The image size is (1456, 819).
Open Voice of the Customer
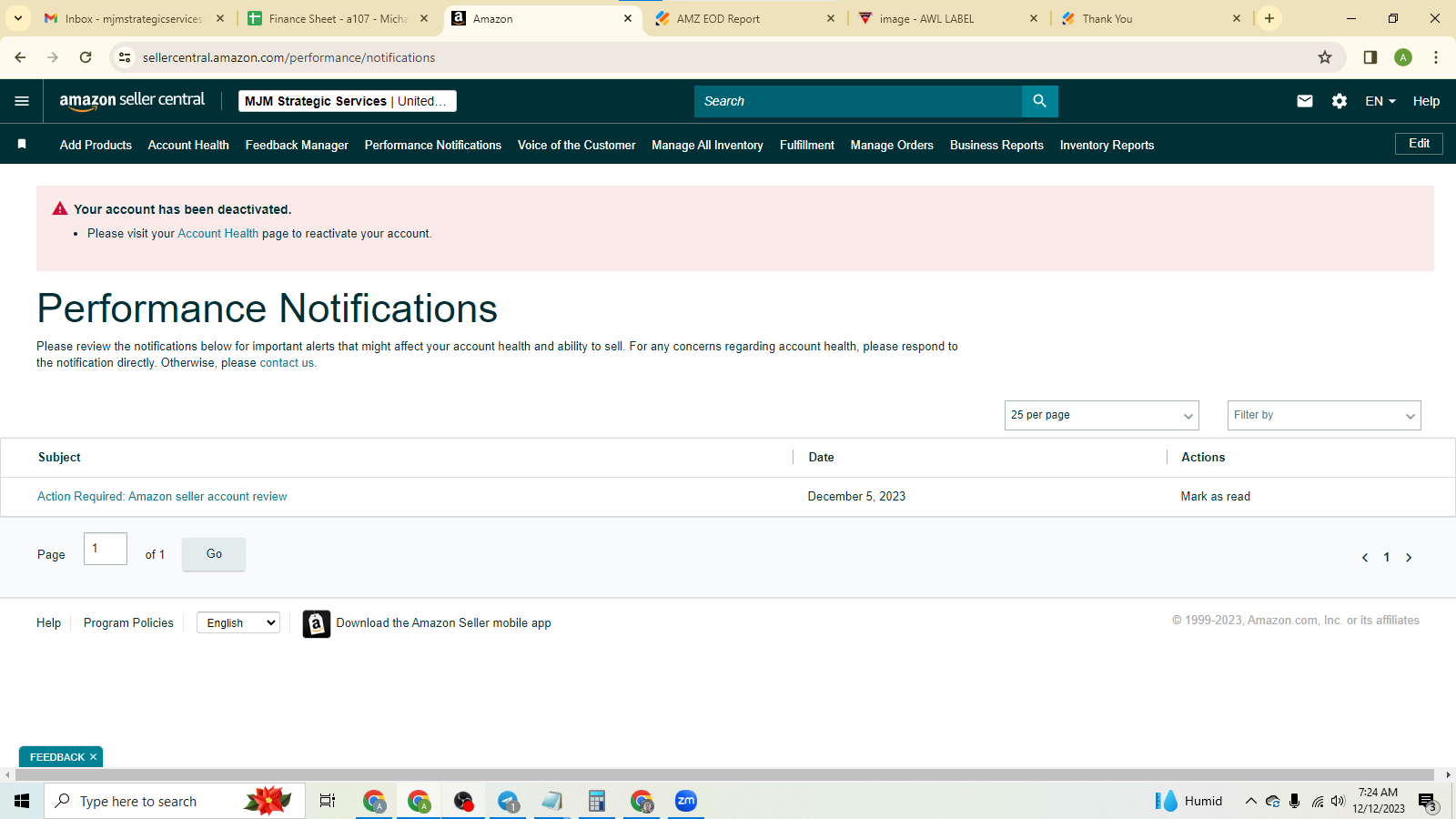pos(576,145)
